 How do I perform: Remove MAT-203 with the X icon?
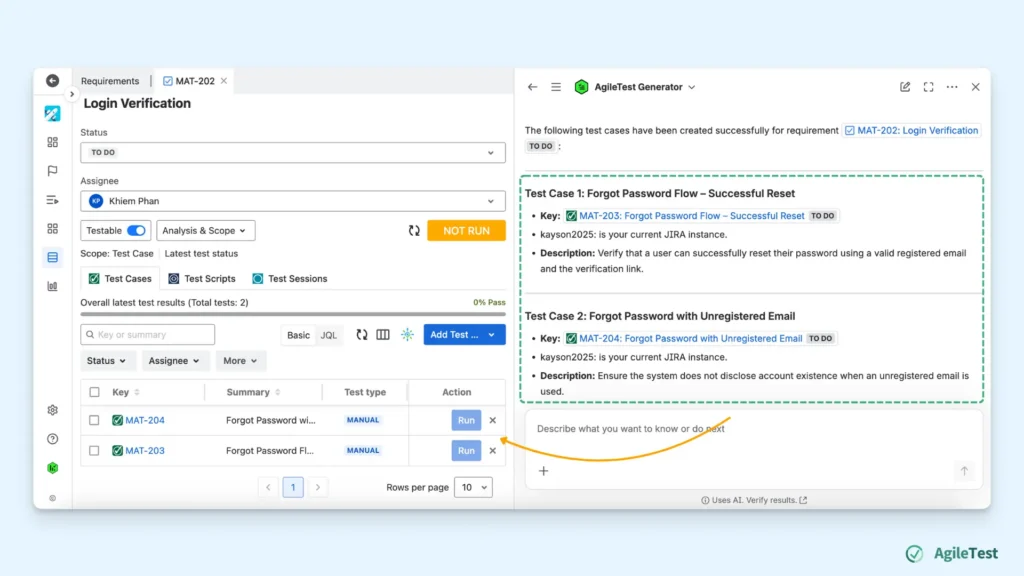[x=492, y=451]
